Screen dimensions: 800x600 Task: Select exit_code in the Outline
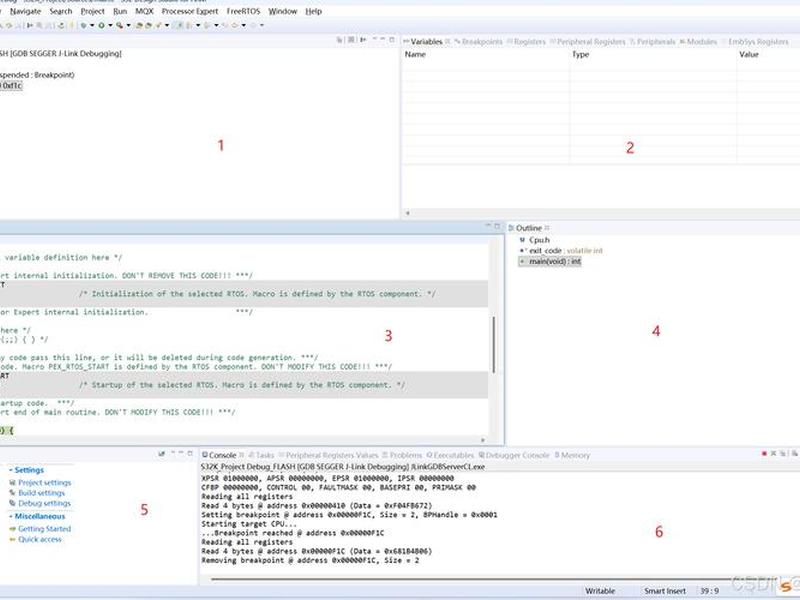(x=561, y=251)
